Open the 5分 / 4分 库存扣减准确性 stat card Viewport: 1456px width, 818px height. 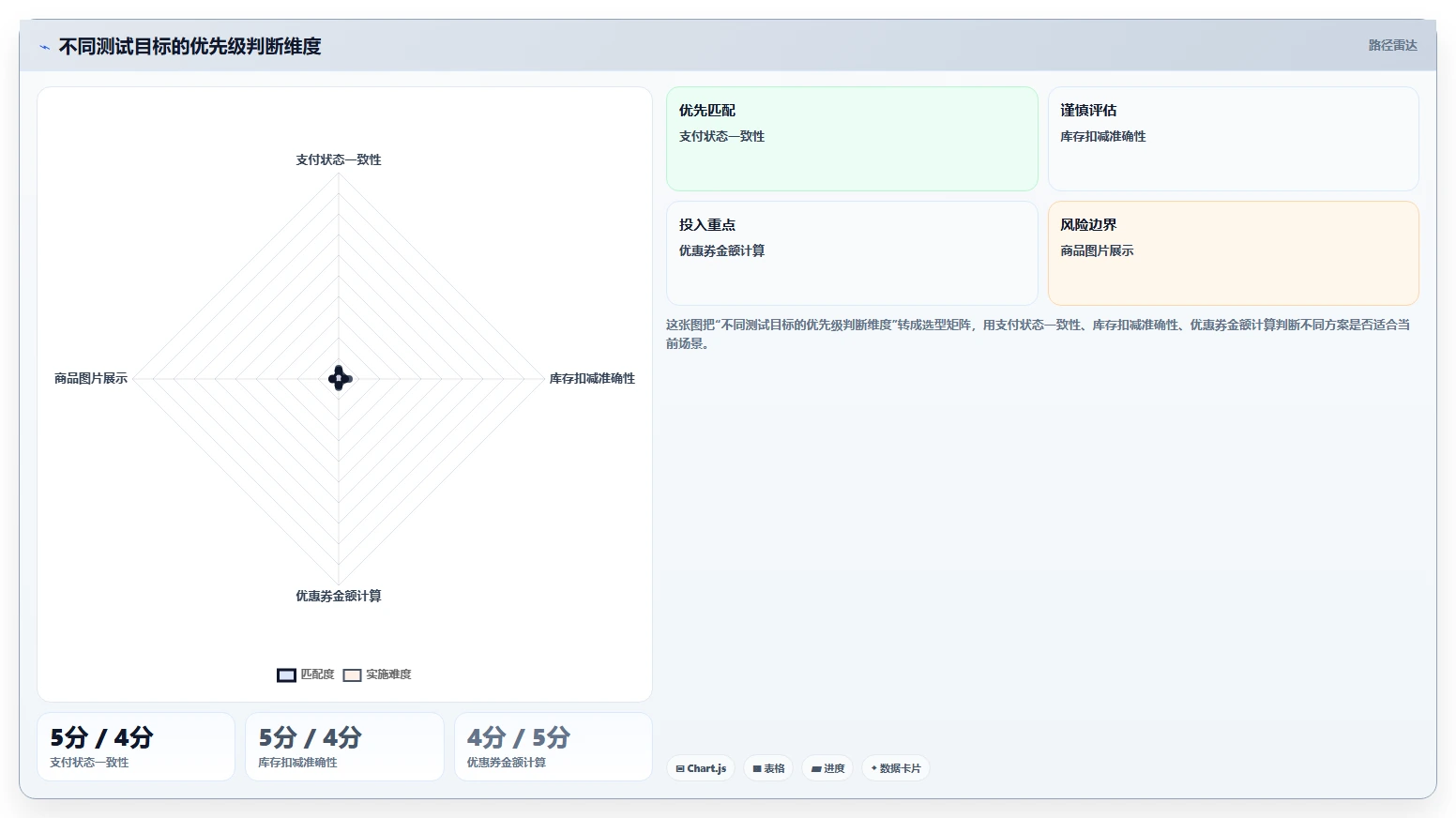(x=344, y=747)
